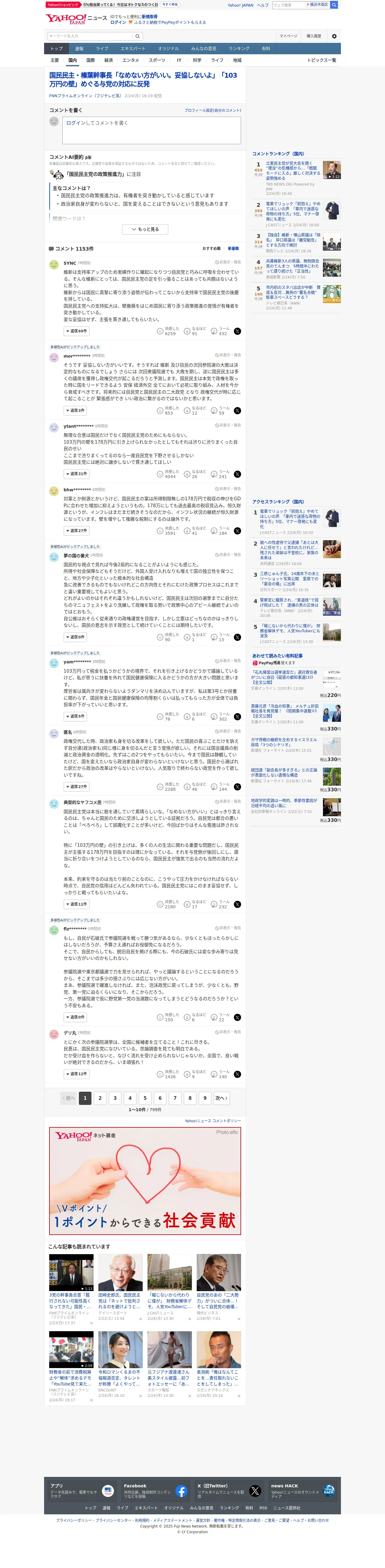This screenshot has height=1568, width=385.
Task: Open ranking item 立憲民主党が党大会を開く
Action: coord(292,171)
